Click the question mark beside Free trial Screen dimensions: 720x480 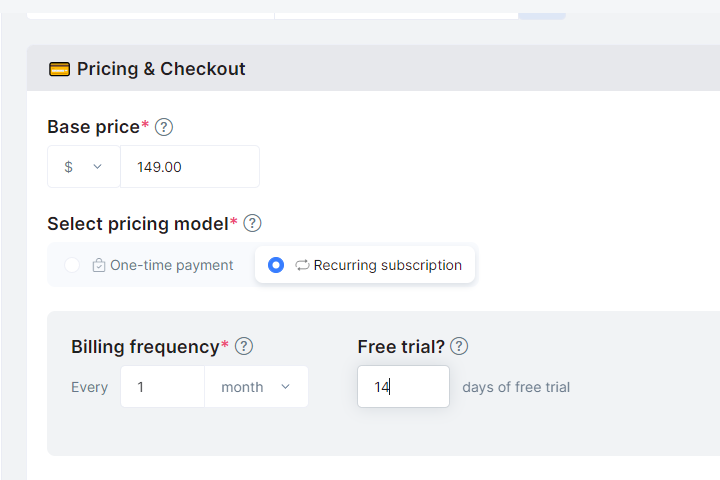pyautogui.click(x=459, y=346)
